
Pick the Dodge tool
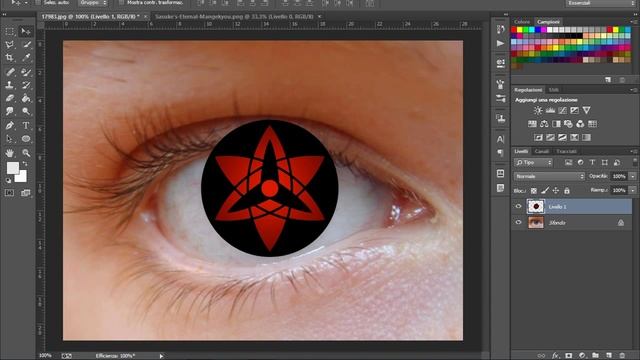tap(26, 111)
